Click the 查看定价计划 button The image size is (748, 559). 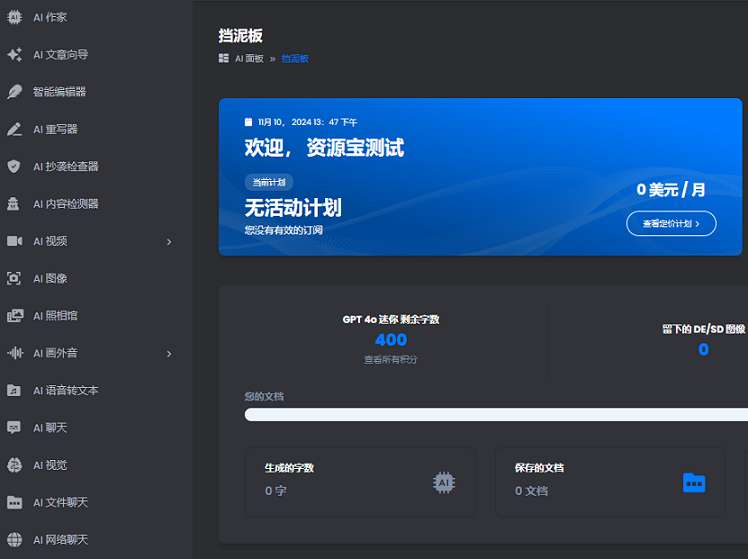coord(671,223)
